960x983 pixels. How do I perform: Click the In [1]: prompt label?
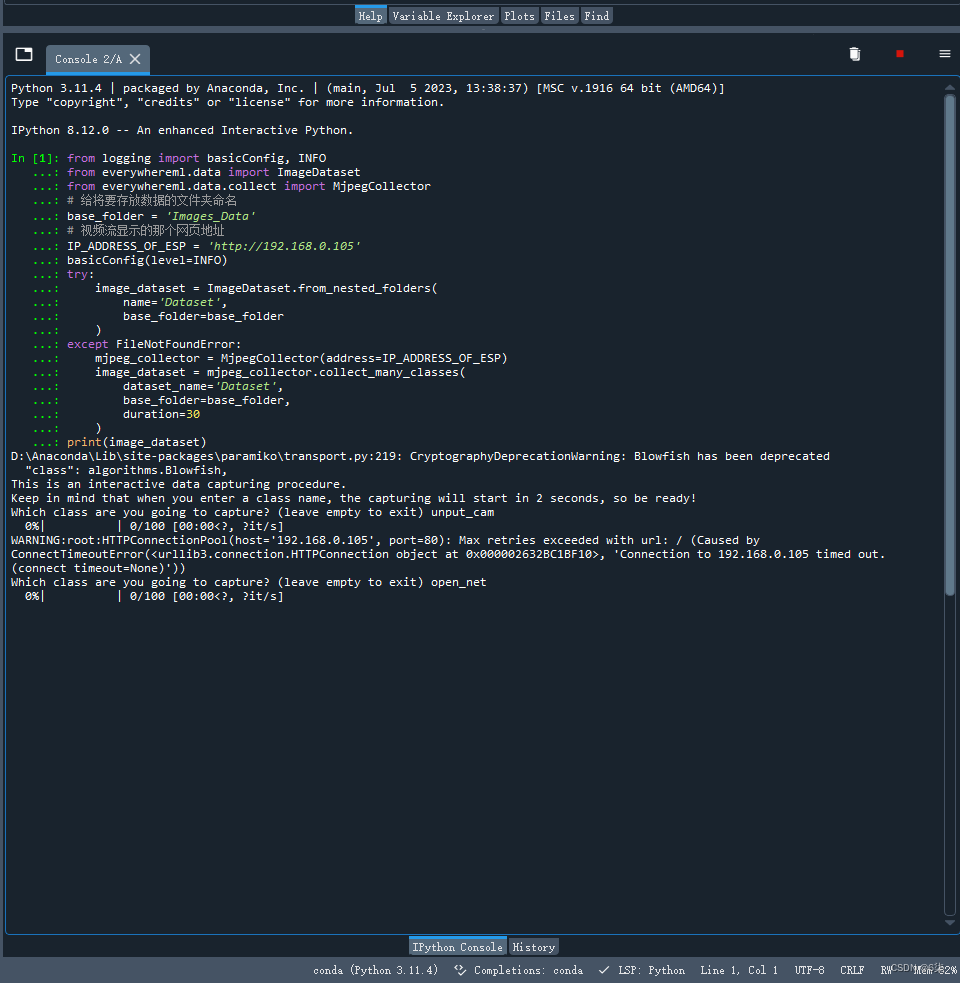tap(35, 158)
